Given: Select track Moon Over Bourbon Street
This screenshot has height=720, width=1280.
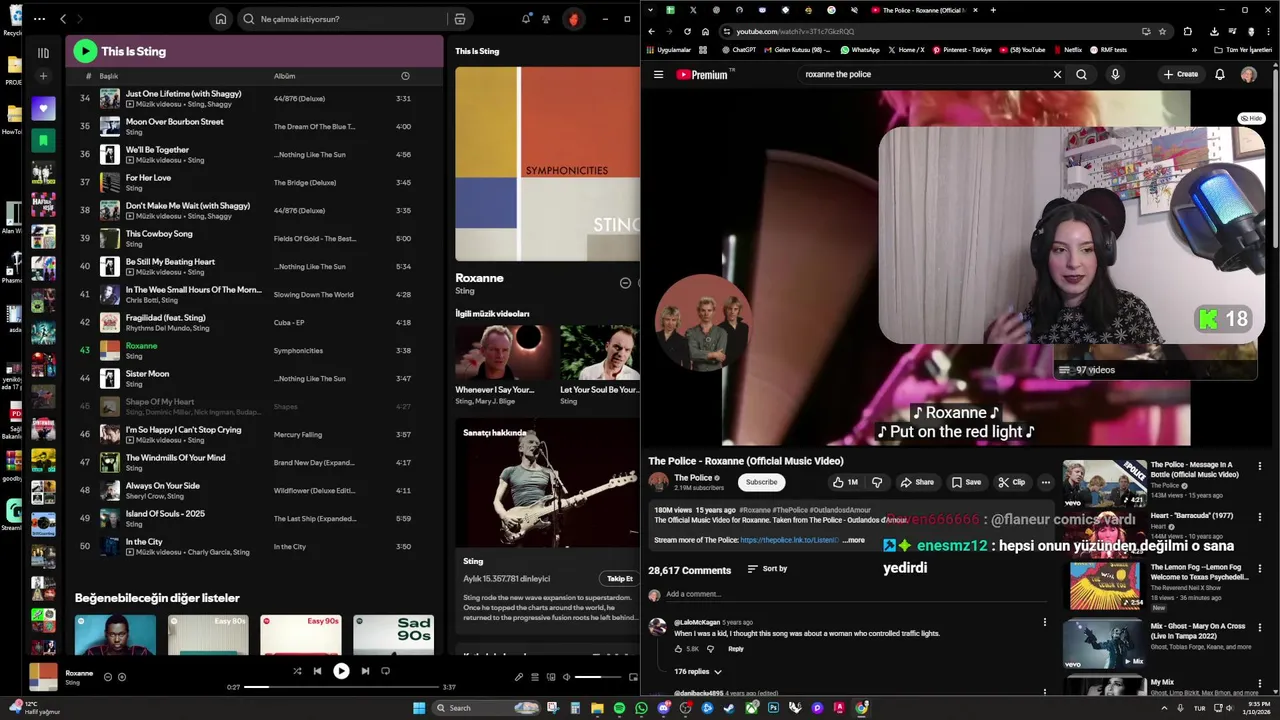Looking at the screenshot, I should tap(174, 122).
